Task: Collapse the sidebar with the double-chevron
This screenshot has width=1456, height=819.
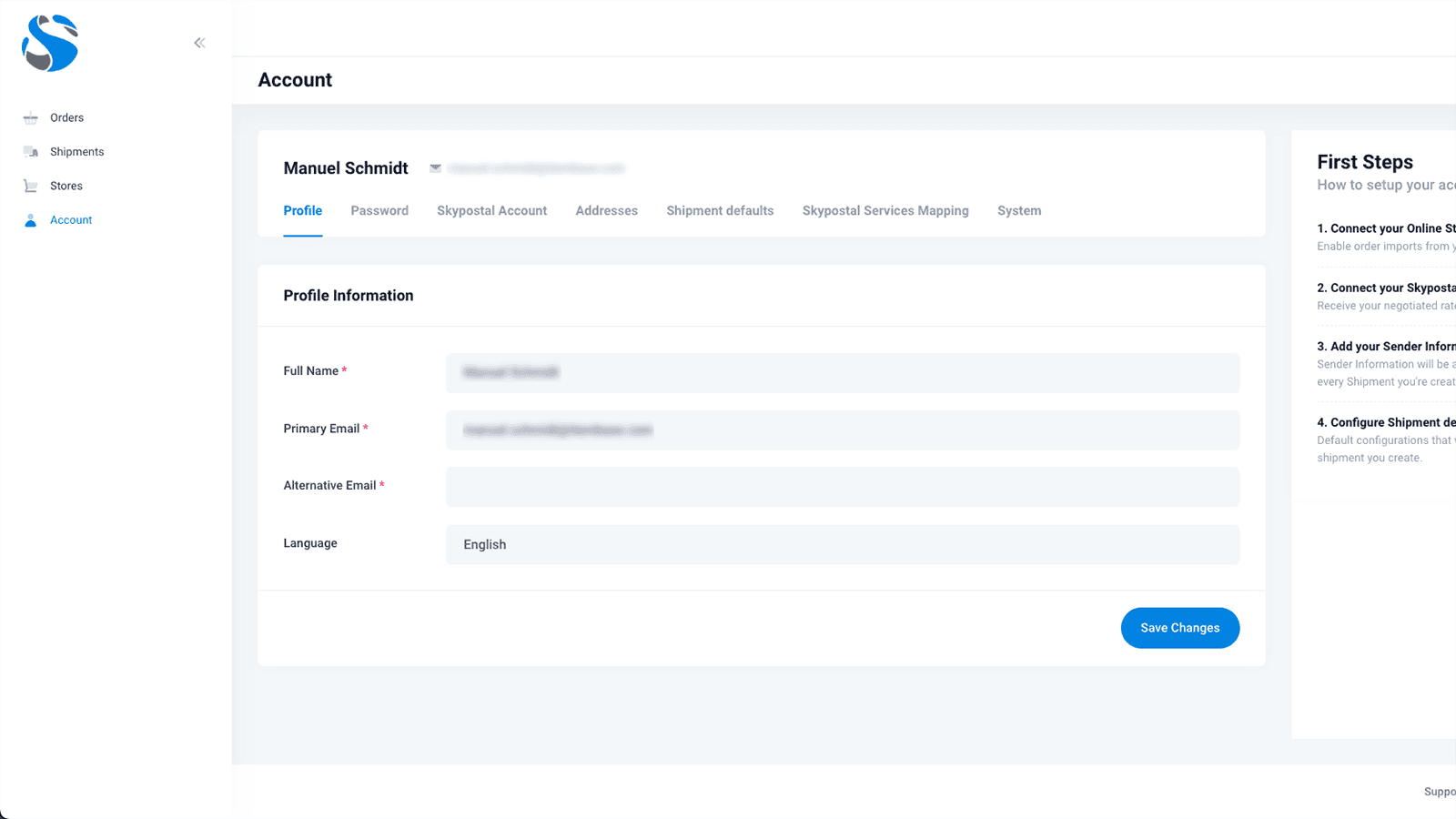Action: [x=199, y=42]
